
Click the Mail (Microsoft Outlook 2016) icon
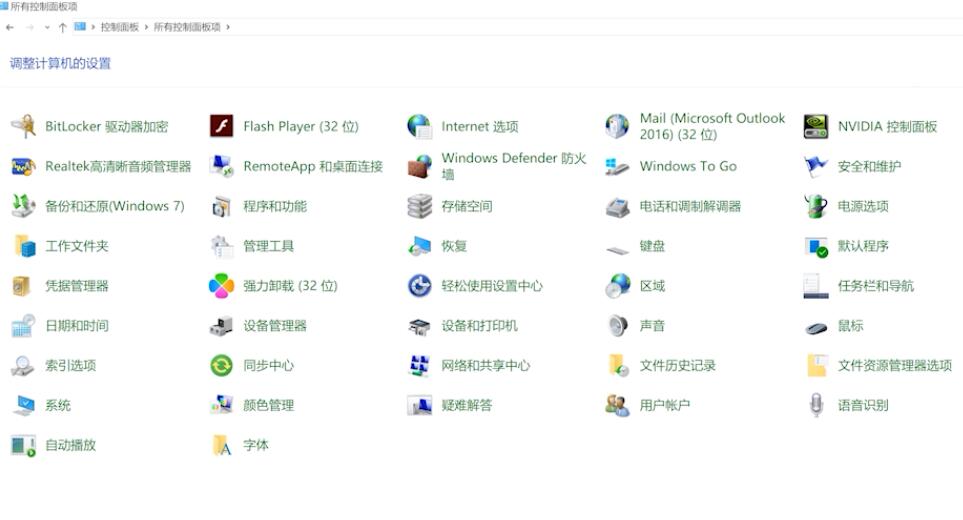617,126
